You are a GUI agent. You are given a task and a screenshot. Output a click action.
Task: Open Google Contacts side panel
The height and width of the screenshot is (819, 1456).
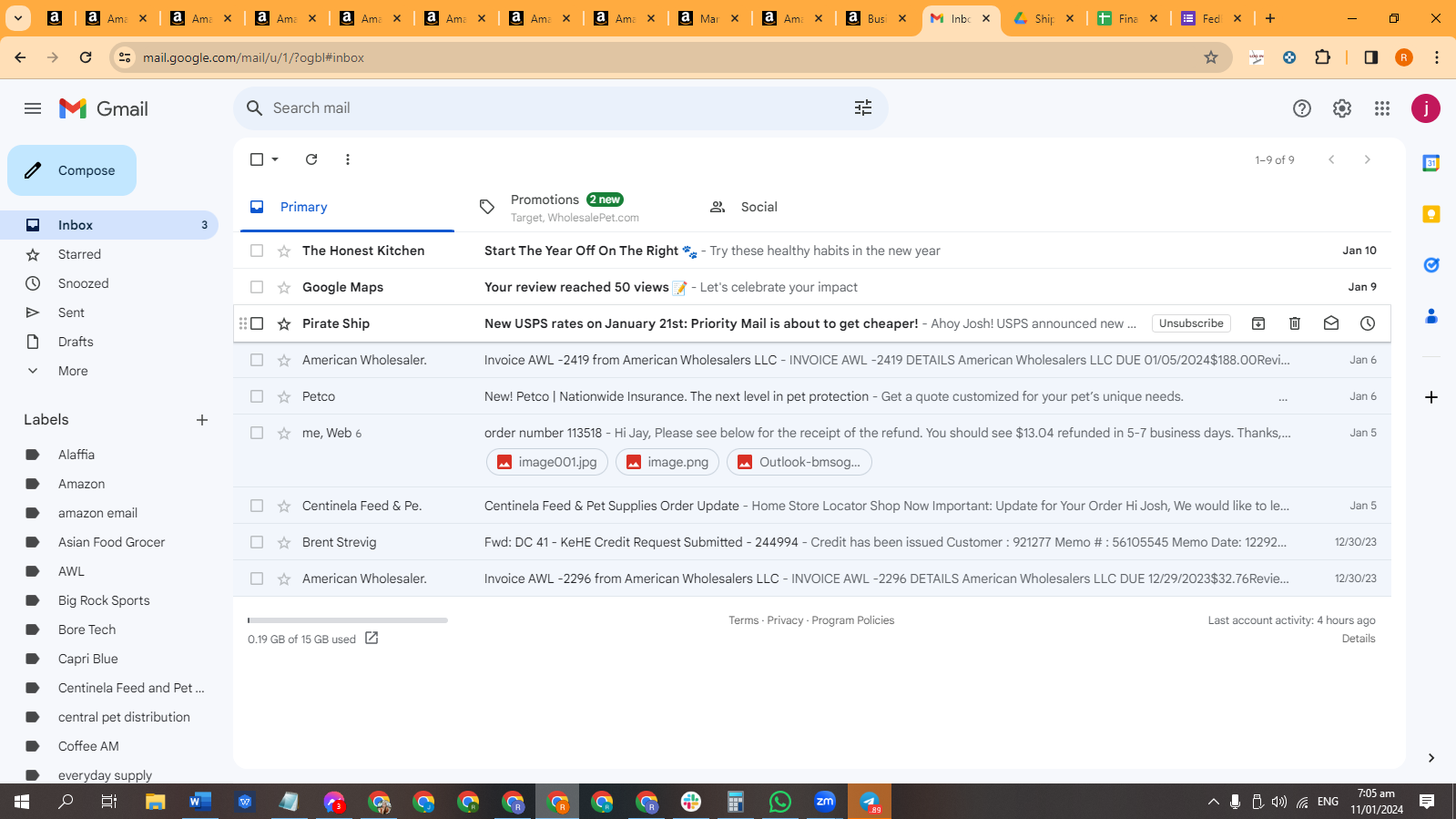pyautogui.click(x=1431, y=316)
